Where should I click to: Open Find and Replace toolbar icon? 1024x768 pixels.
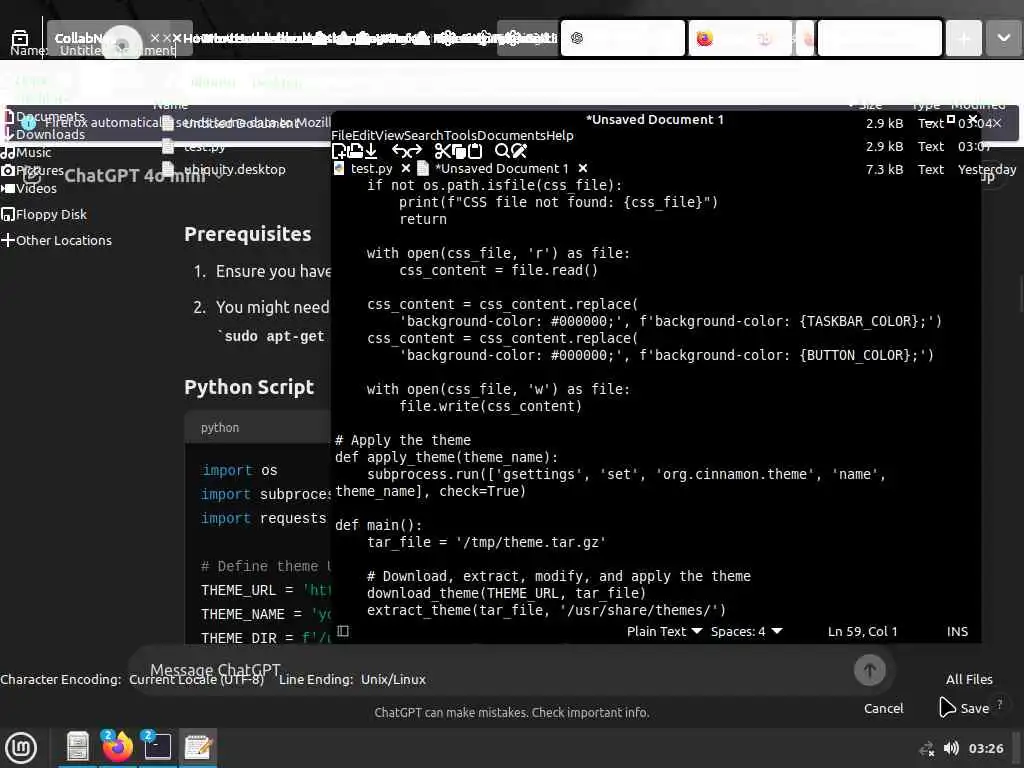tap(519, 152)
